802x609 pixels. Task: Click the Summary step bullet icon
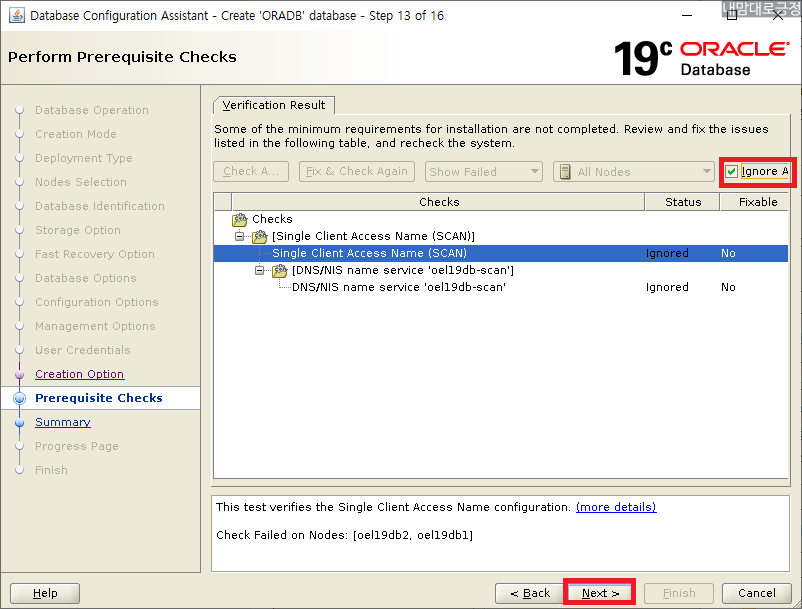(x=19, y=422)
